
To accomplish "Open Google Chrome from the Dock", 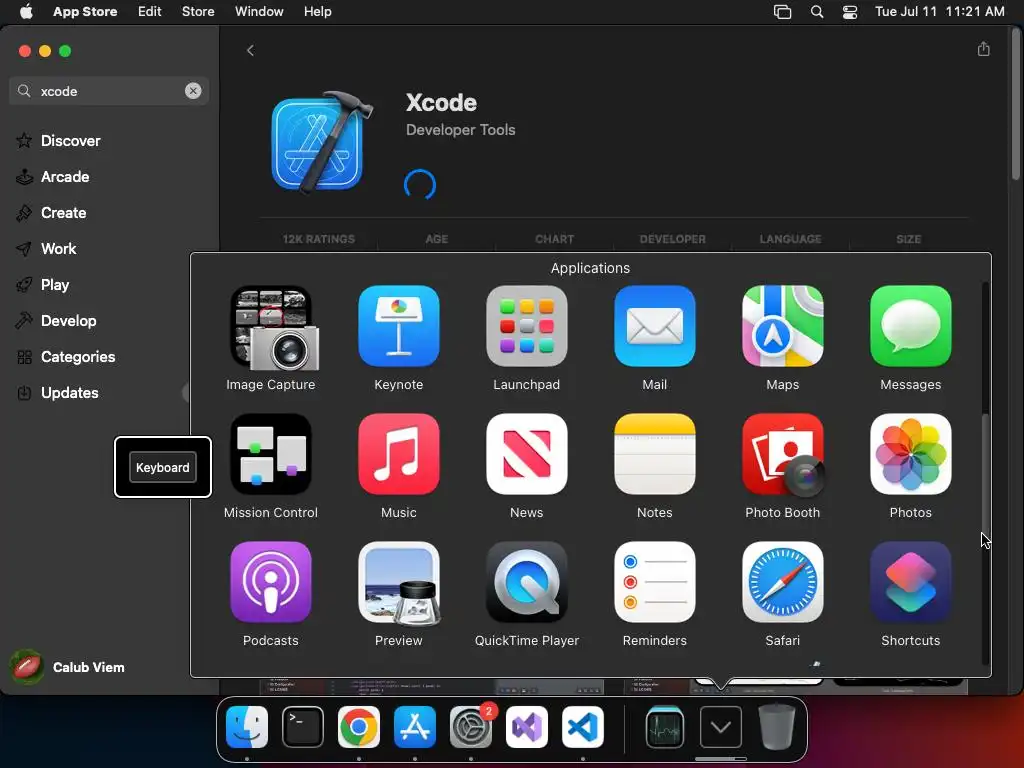I will [x=359, y=727].
